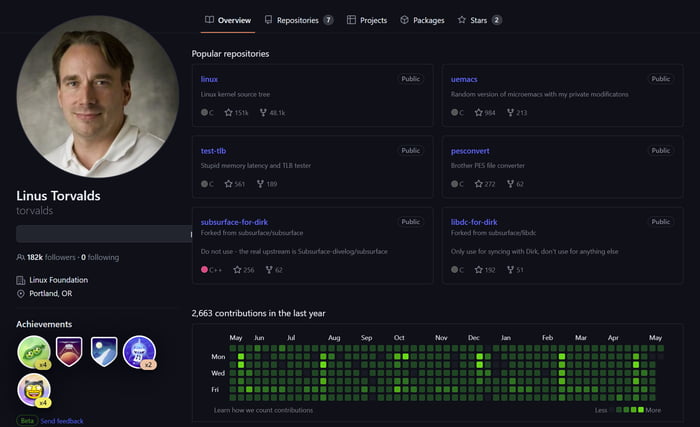700x427 pixels.
Task: Go to the Packages tab
Action: pyautogui.click(x=422, y=19)
